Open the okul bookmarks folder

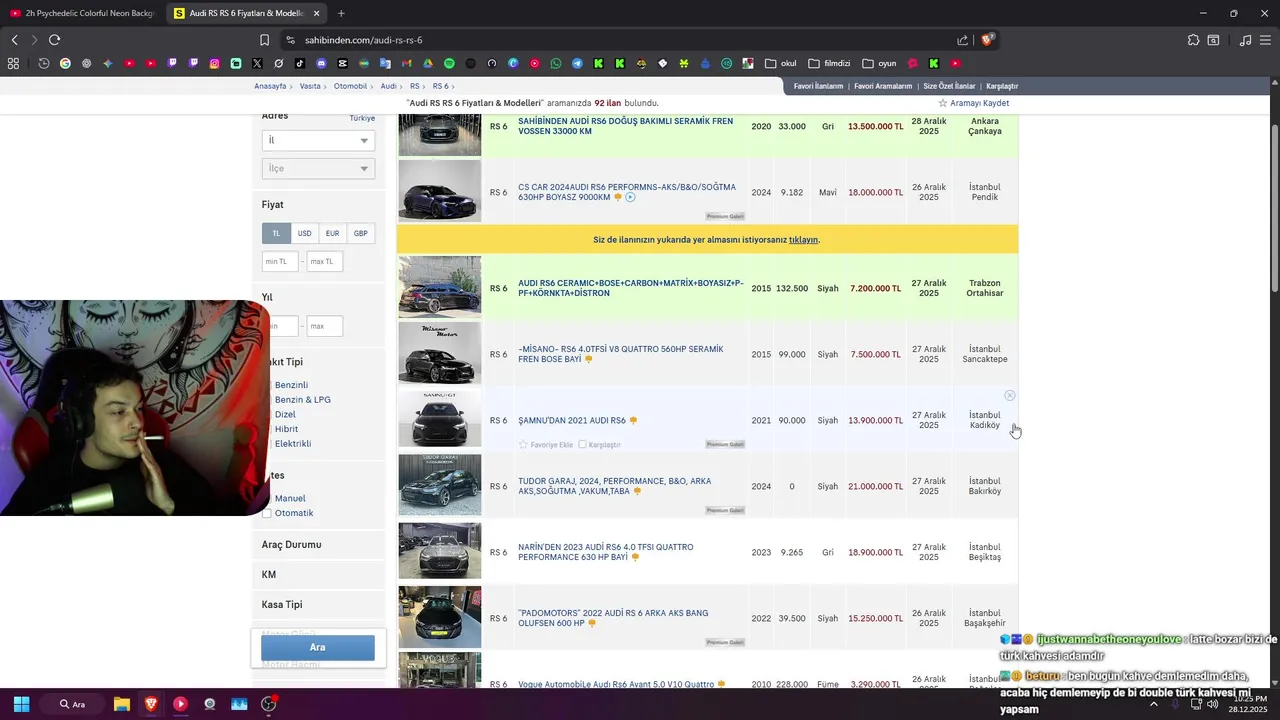781,63
